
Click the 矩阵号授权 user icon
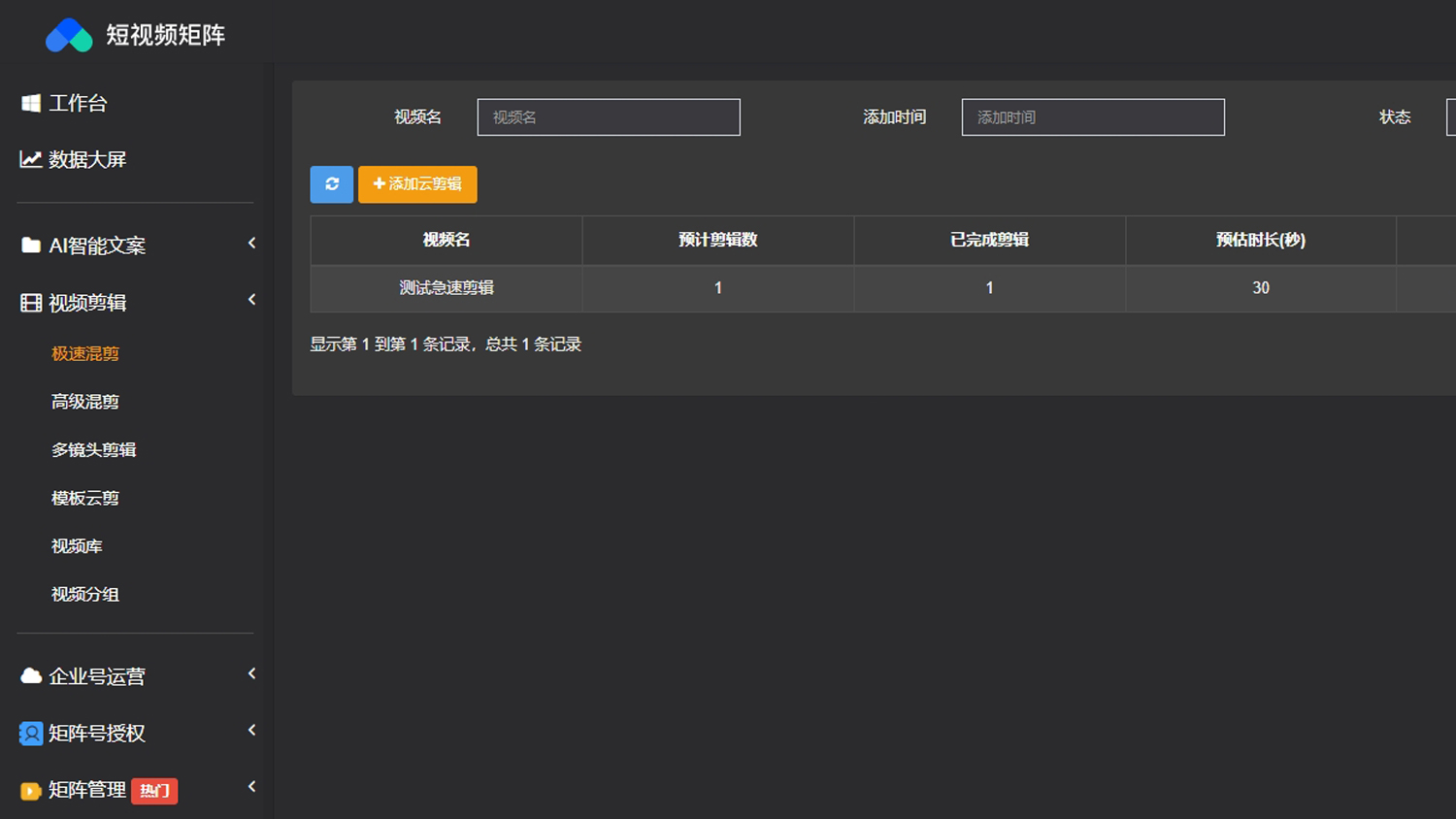[x=31, y=734]
